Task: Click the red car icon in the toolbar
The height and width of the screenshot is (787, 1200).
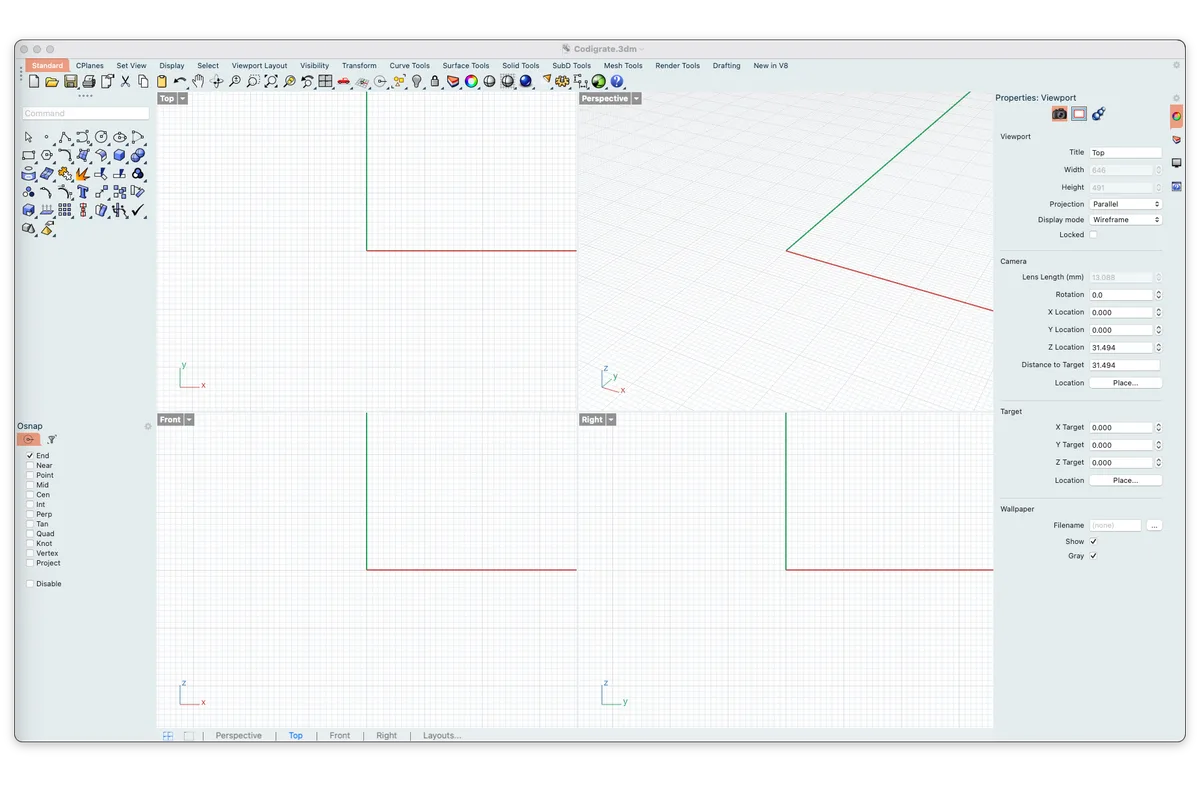Action: [x=344, y=81]
